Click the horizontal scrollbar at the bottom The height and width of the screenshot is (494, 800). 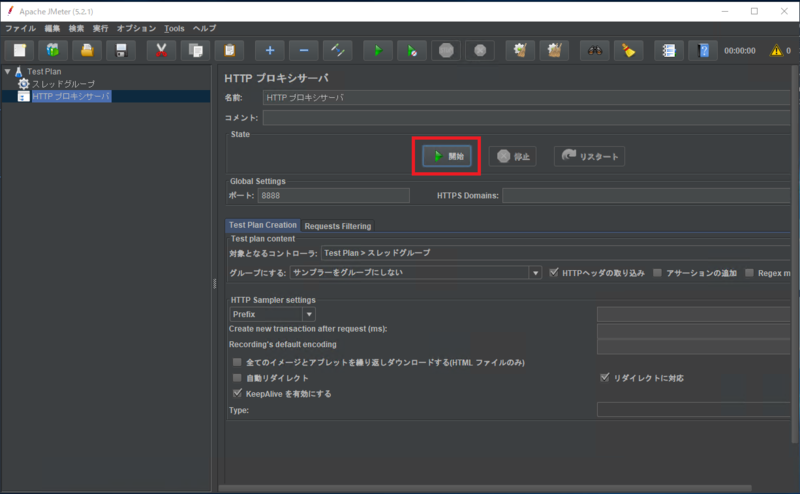click(485, 488)
